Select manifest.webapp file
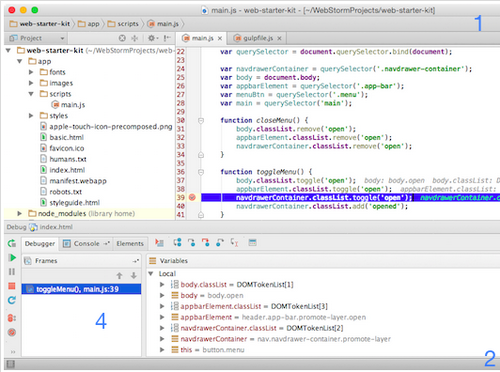Screen dimensions: 500x372 click(x=73, y=181)
